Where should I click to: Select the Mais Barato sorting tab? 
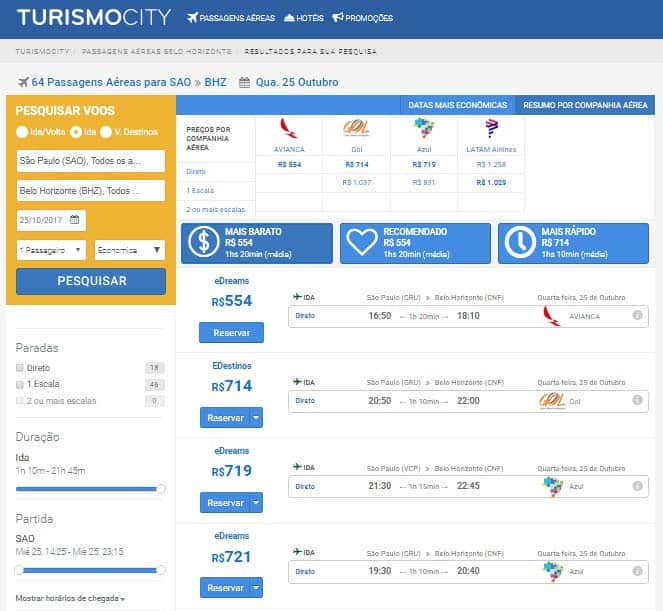pos(257,243)
